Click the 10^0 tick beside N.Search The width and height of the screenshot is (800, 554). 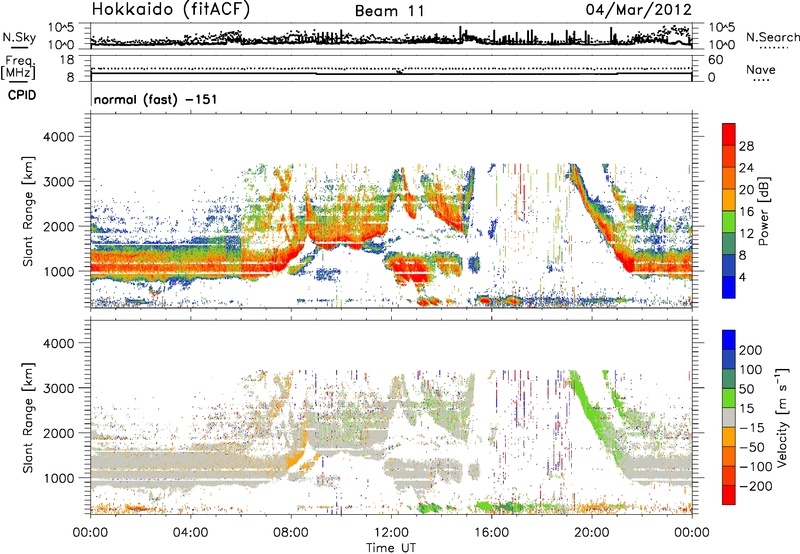pos(722,45)
